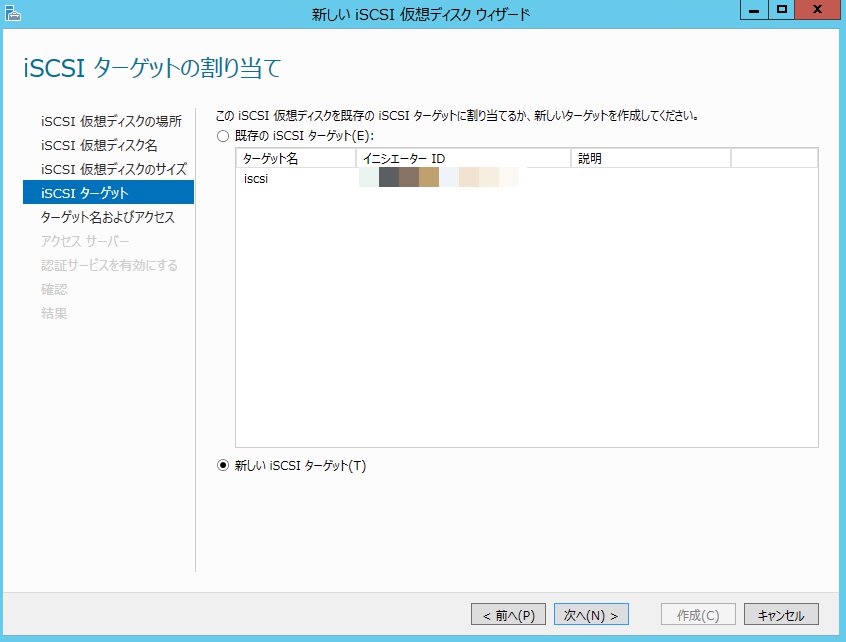Open ターゲット名およびアクセス step
The height and width of the screenshot is (642, 846).
(107, 217)
